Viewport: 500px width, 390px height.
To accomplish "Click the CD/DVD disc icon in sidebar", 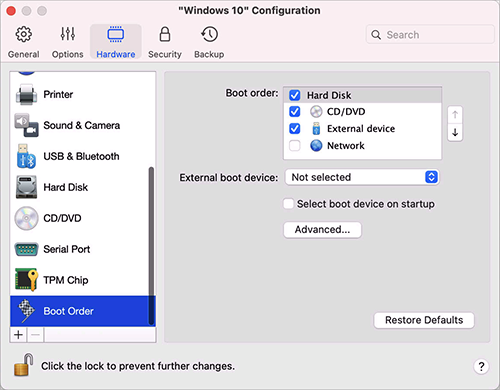I will 26,218.
